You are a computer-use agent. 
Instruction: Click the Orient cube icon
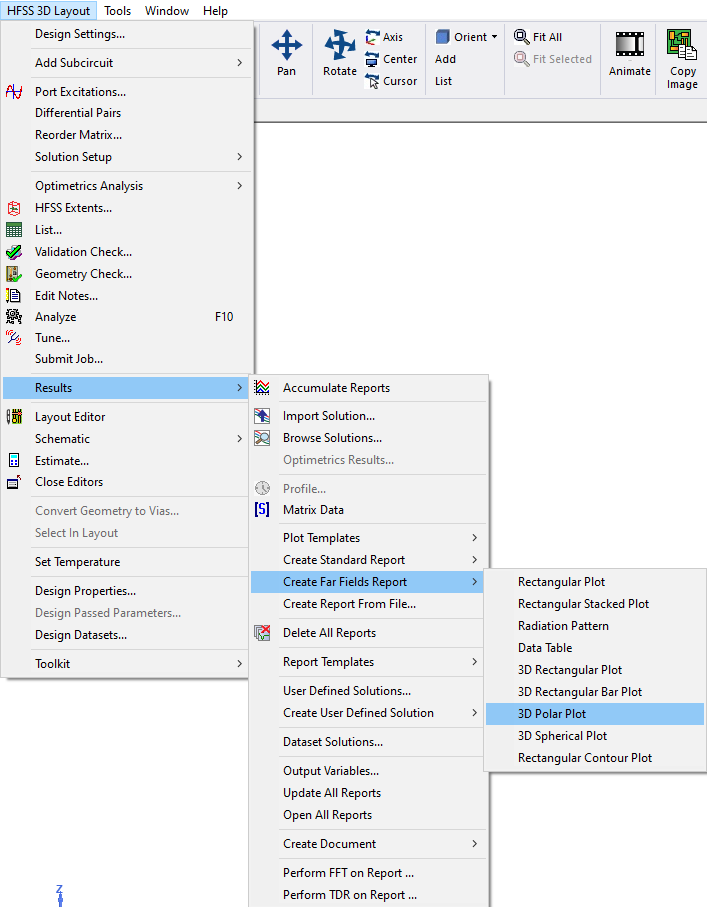point(443,37)
